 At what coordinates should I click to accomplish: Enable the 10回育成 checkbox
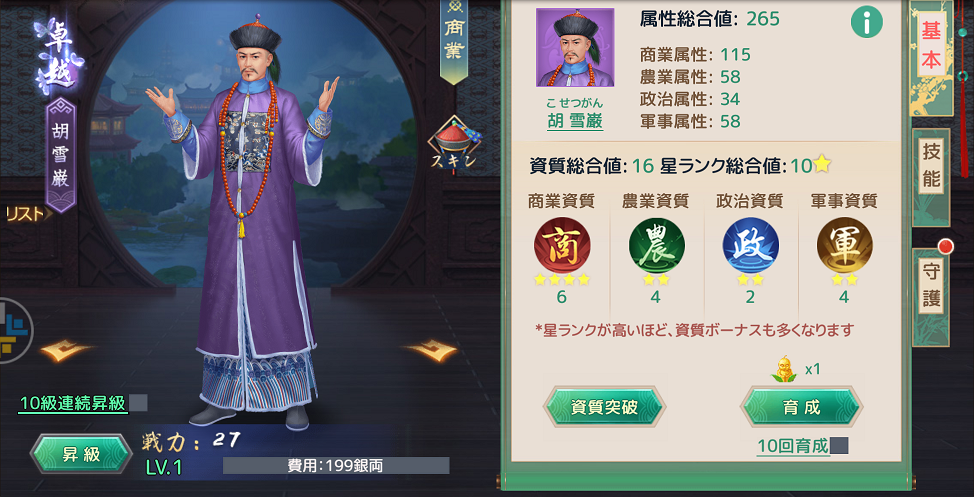[x=839, y=445]
